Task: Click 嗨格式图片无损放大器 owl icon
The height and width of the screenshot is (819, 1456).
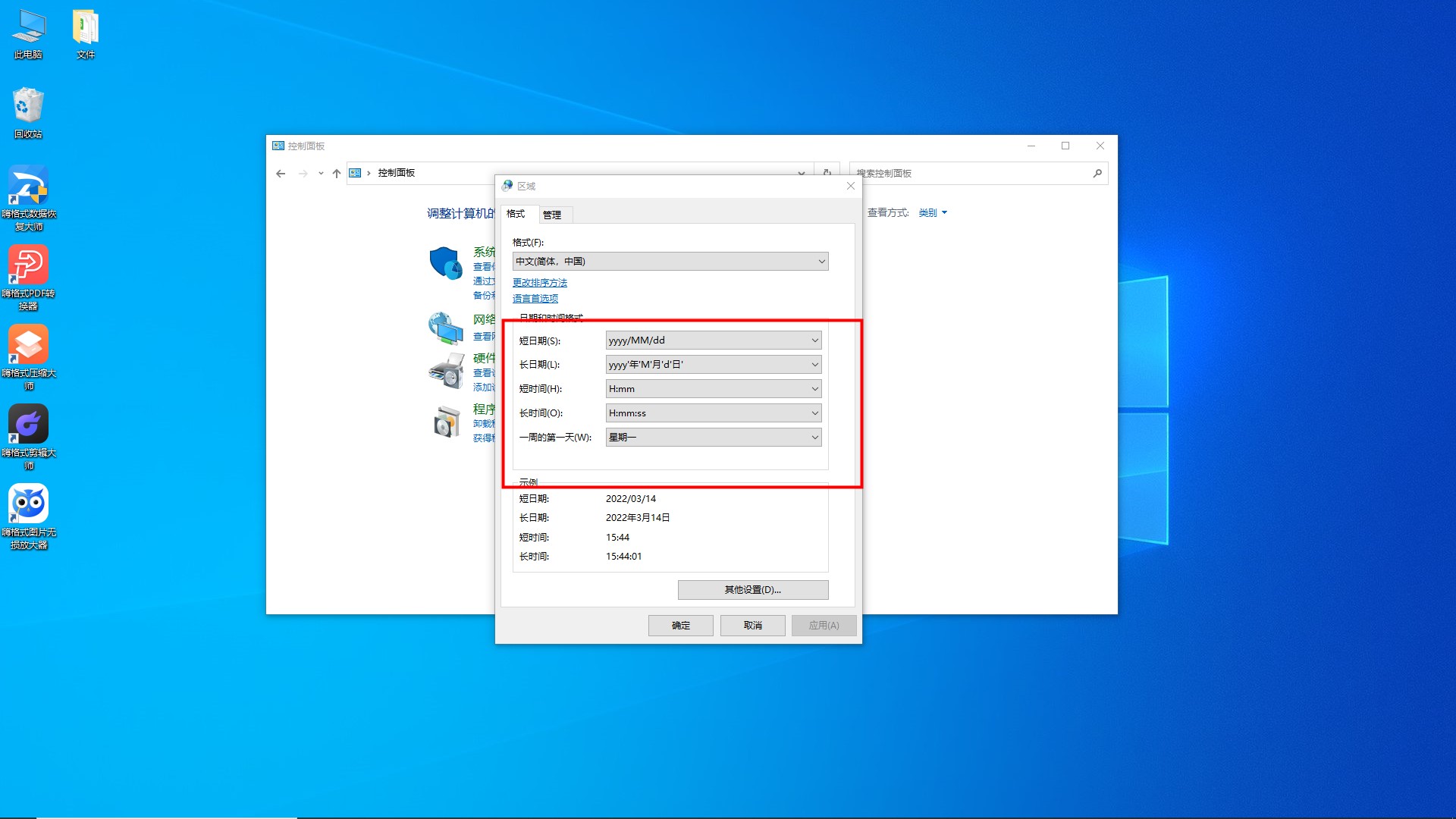Action: pyautogui.click(x=28, y=515)
